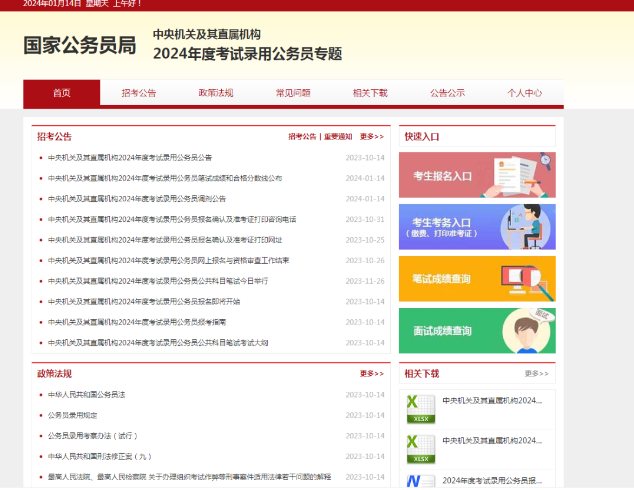Click 更多>> in the 招考公告 section header
The image size is (634, 490).
point(372,137)
